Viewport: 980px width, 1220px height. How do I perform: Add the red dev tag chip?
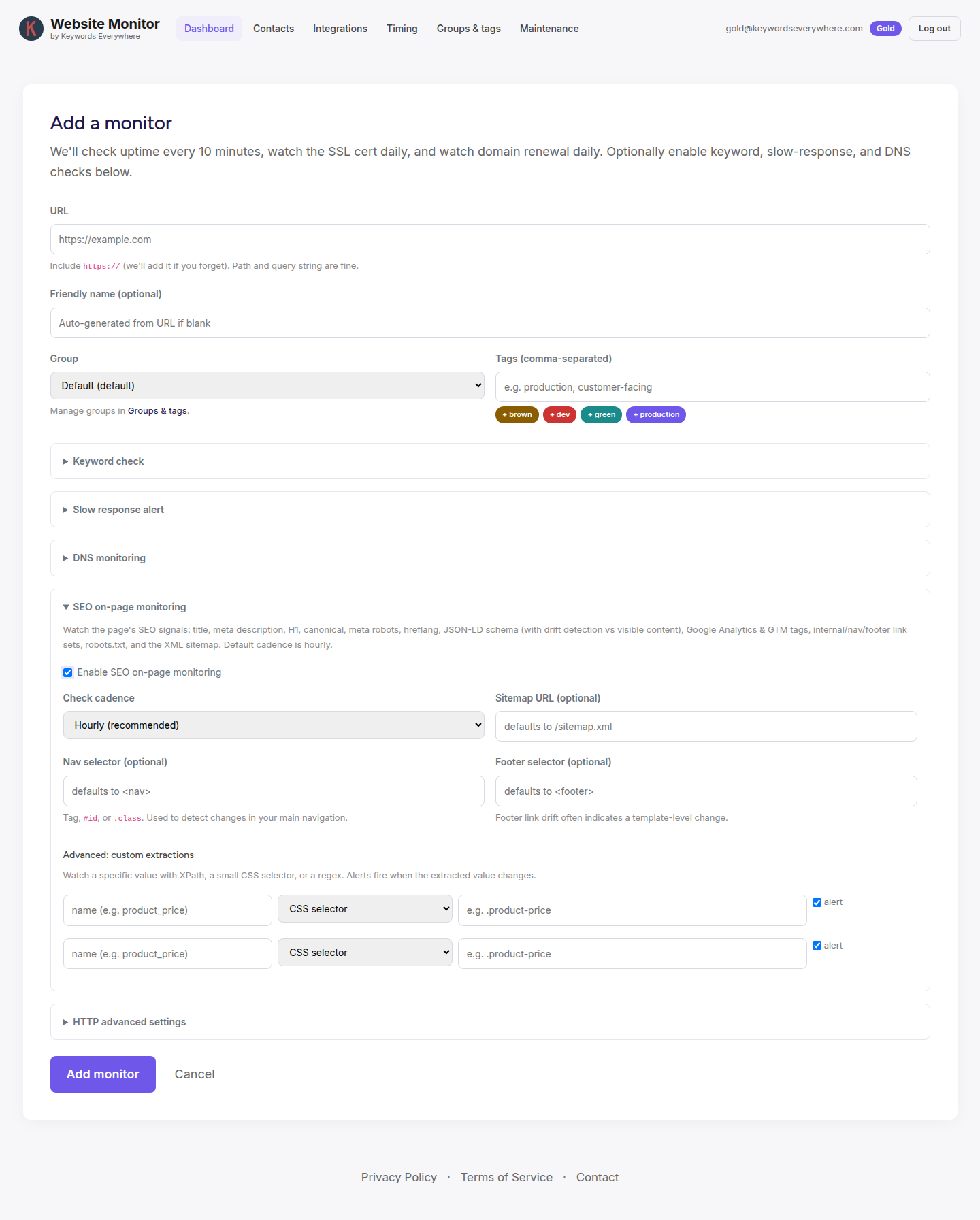(559, 415)
